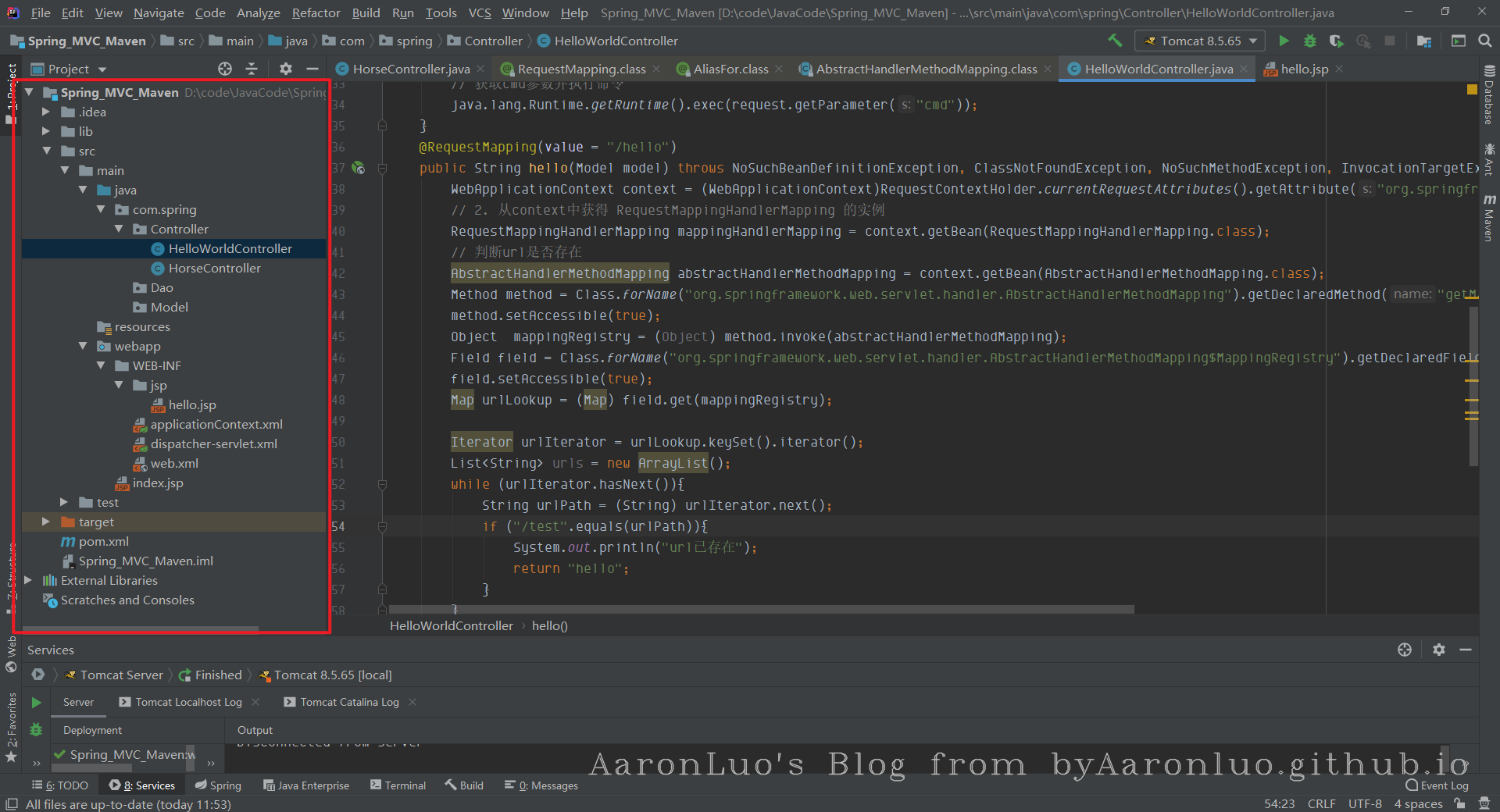Open the Refactor menu
1500x812 pixels.
click(x=316, y=12)
